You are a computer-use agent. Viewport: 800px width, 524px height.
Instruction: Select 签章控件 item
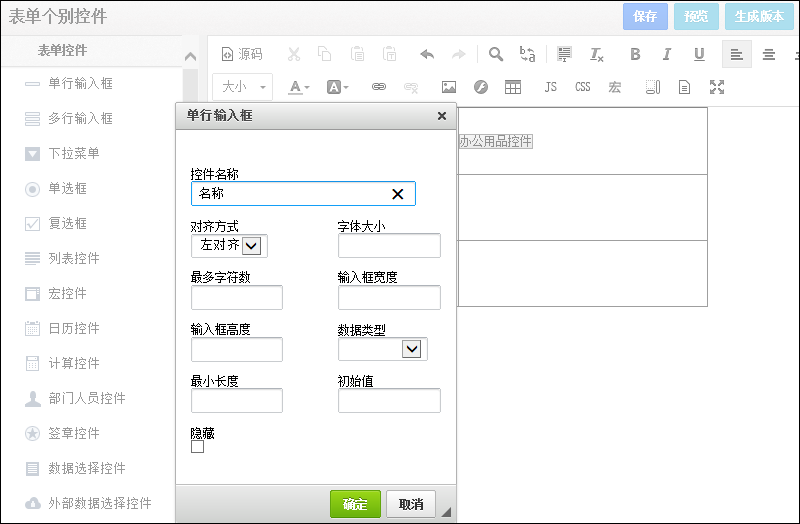(x=62, y=433)
